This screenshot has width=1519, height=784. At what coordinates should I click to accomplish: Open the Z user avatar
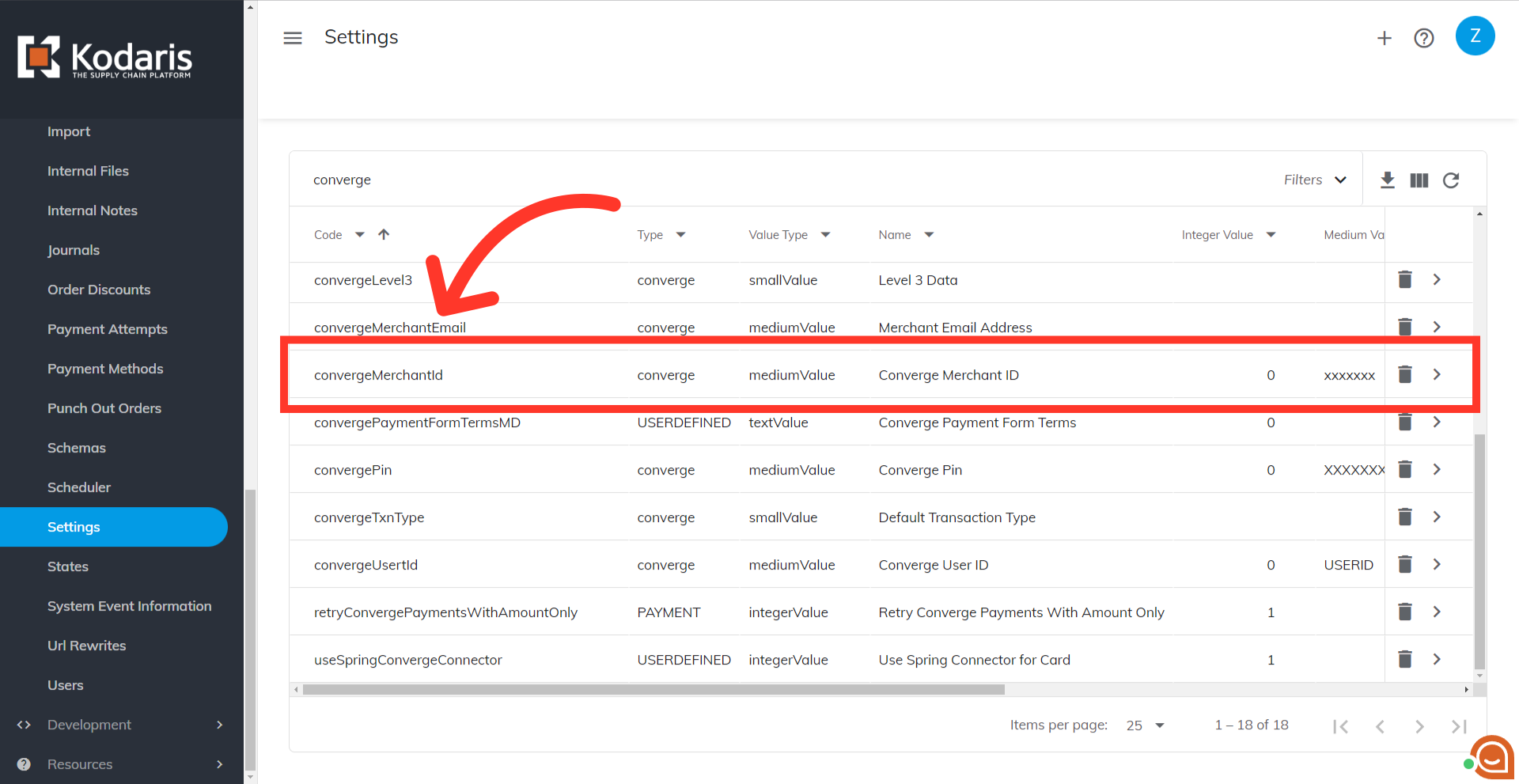[1475, 36]
